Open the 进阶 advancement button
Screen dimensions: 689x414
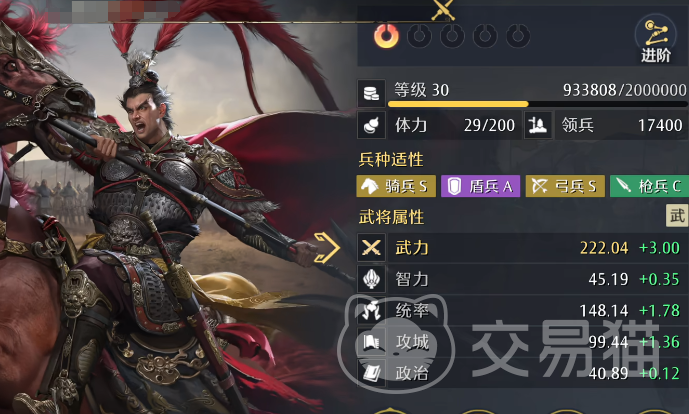(x=656, y=40)
